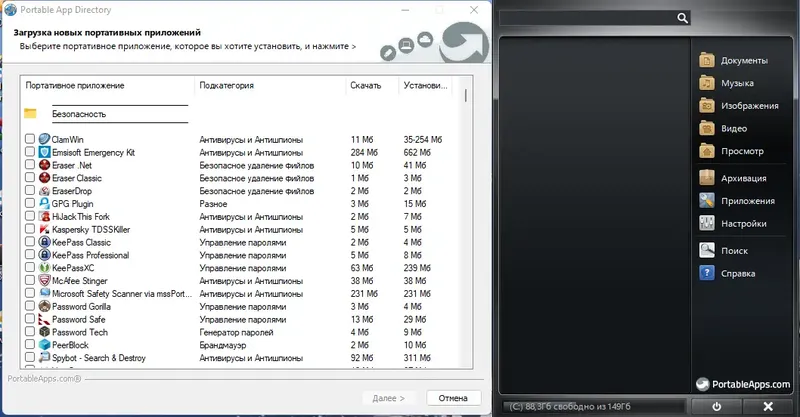Click the Архивация backup icon
Screen dimensions: 800x417
[707, 178]
